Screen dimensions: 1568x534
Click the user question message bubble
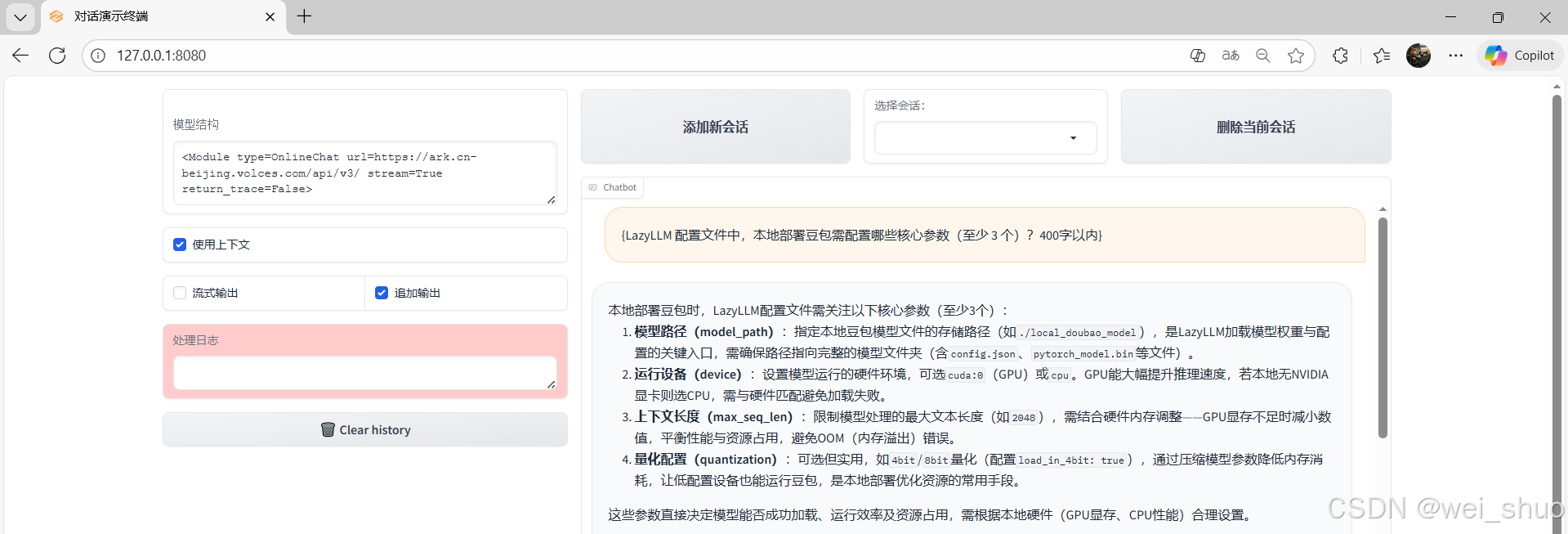[985, 235]
